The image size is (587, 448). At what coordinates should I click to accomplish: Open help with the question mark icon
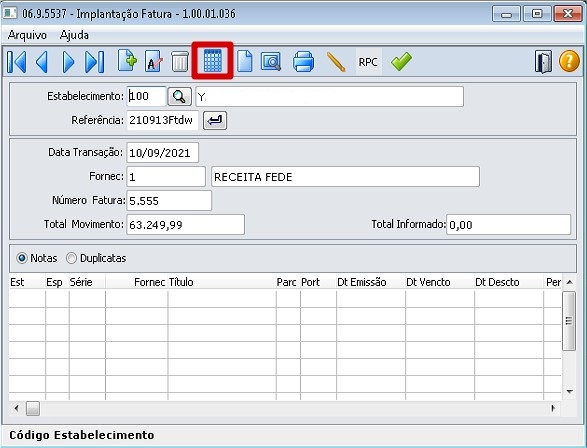(x=569, y=61)
